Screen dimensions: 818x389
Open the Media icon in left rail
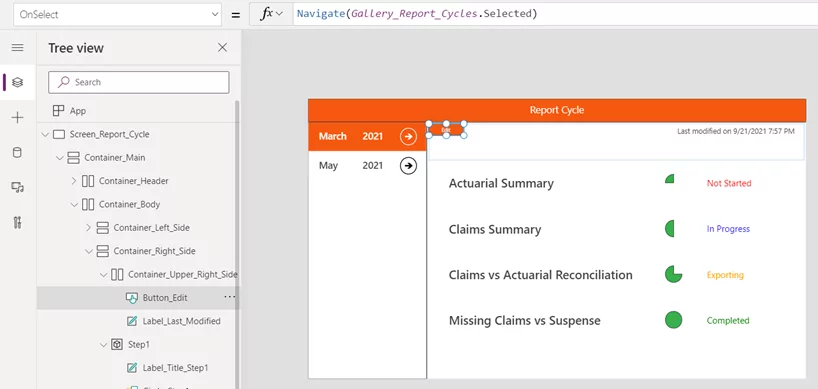[17, 188]
